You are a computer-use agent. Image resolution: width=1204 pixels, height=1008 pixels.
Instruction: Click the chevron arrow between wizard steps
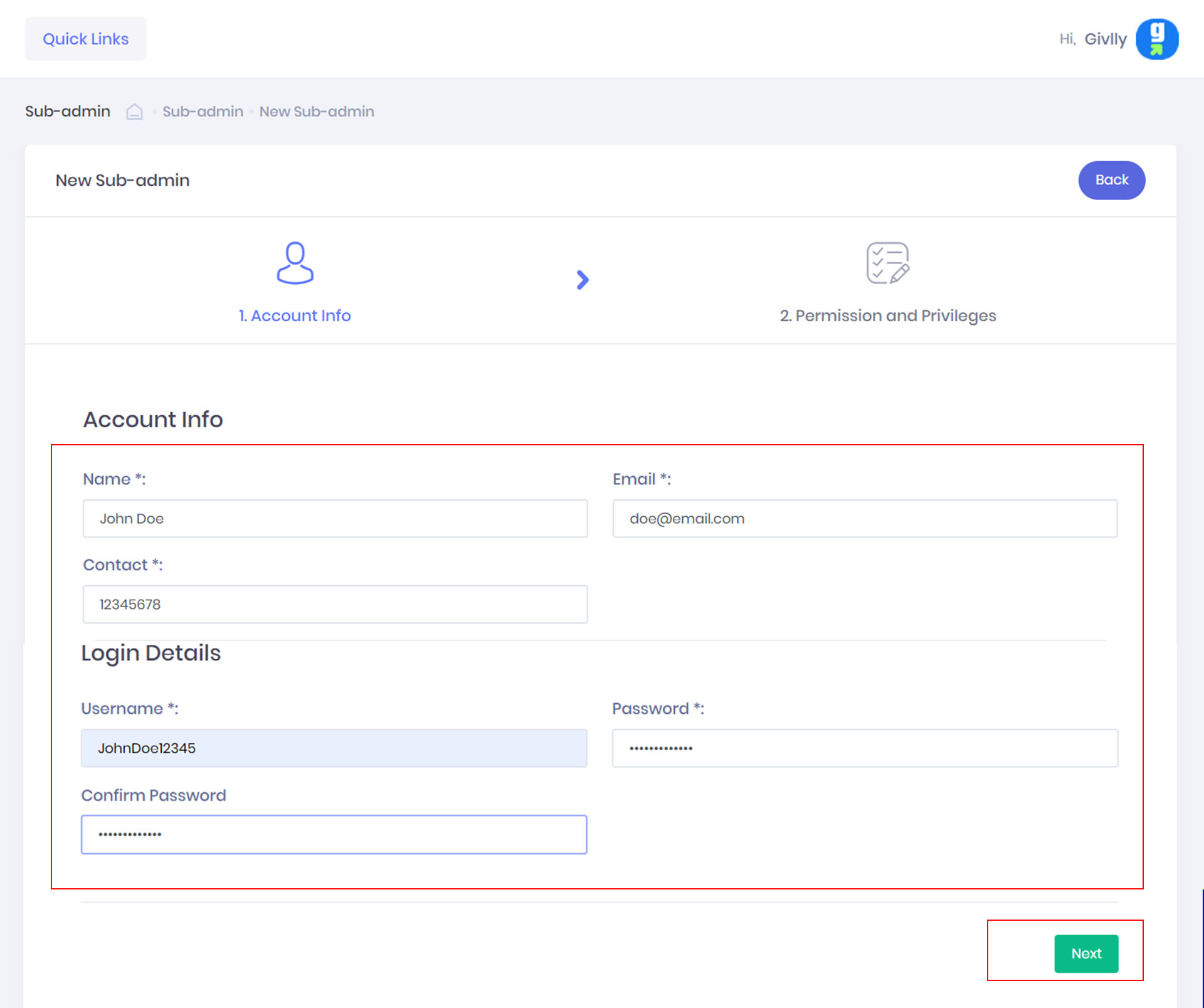pos(583,280)
